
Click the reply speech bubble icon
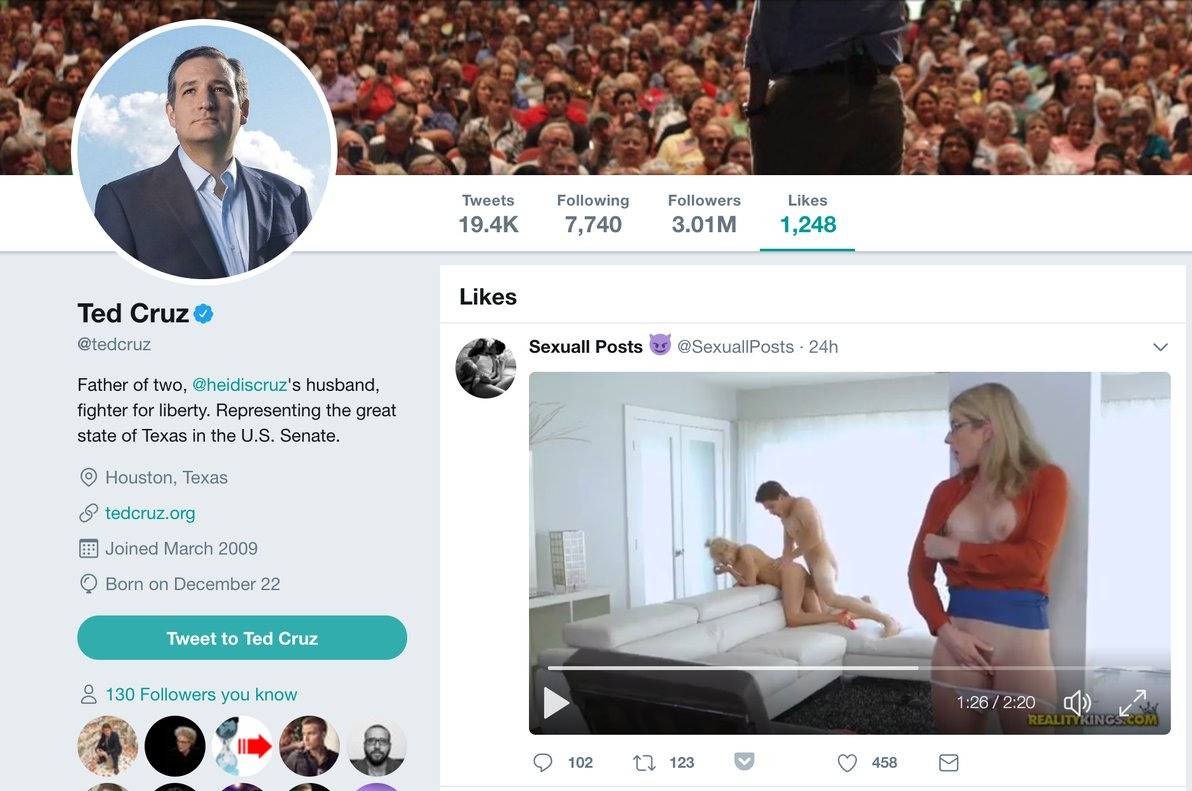point(543,763)
